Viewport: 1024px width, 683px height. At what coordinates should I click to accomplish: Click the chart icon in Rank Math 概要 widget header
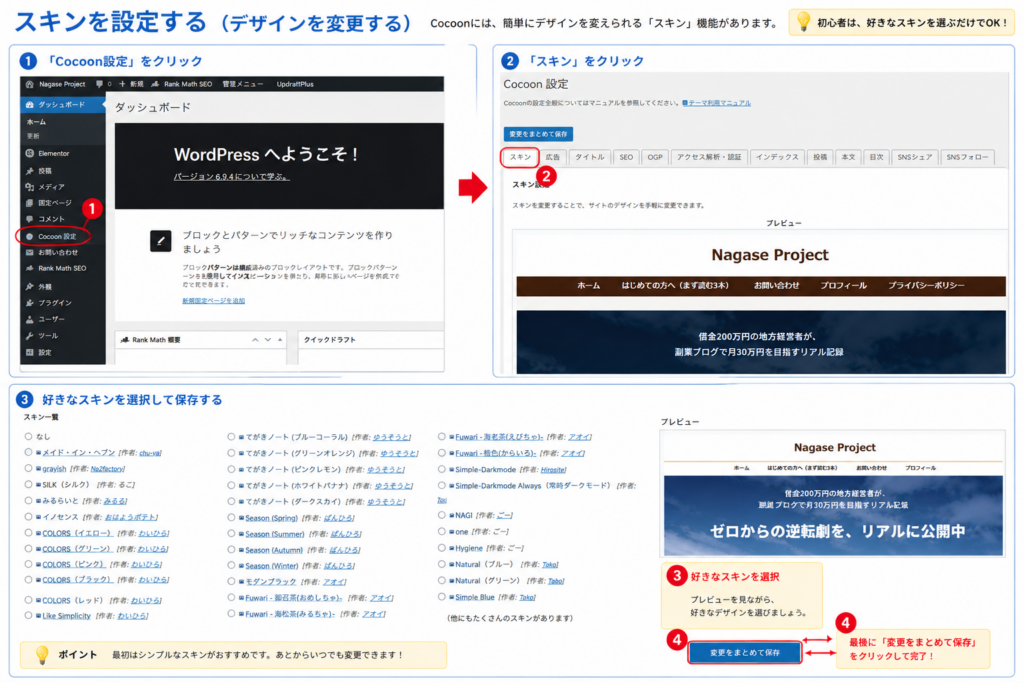(125, 340)
